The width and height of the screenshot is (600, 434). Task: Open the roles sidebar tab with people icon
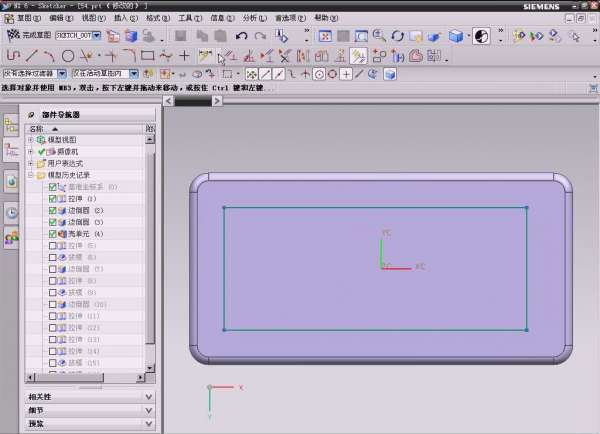[11, 238]
